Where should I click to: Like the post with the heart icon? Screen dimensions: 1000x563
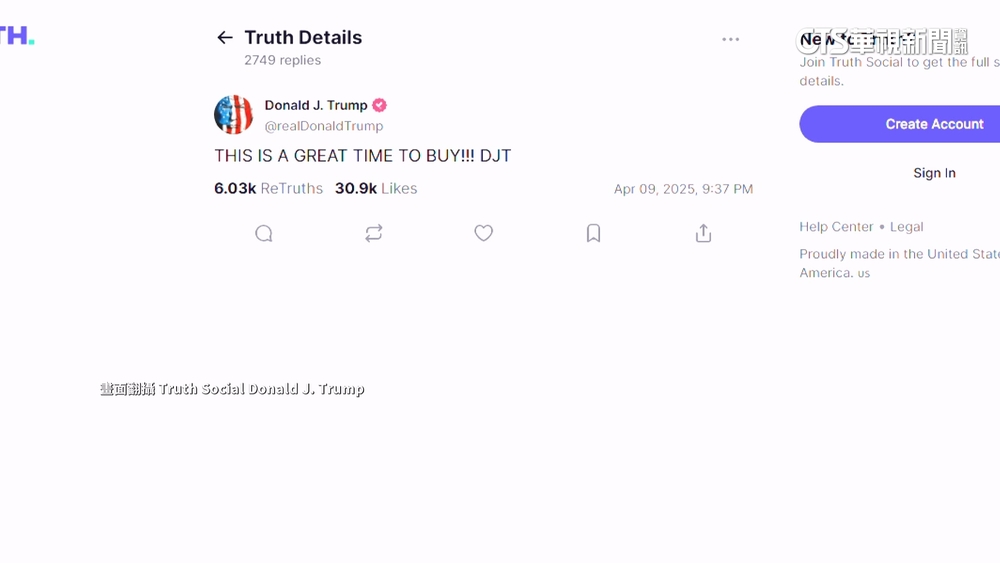click(x=484, y=233)
